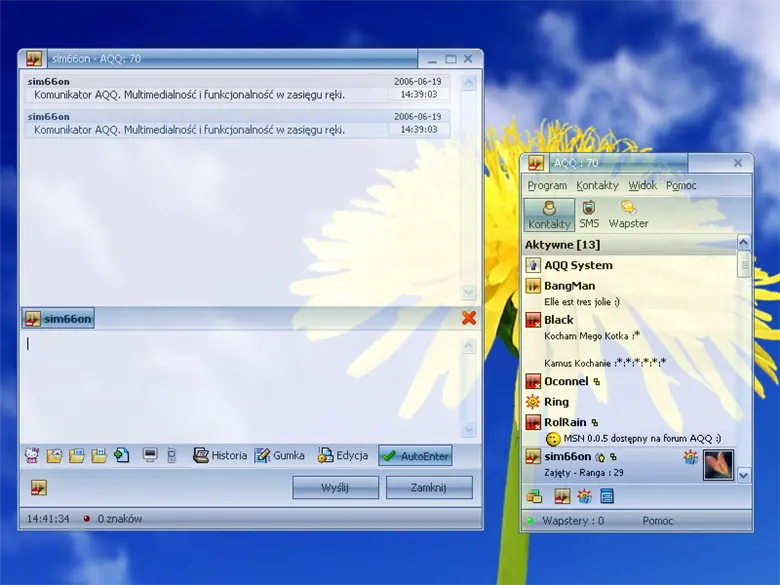Select the Ring contact
780x585 pixels.
click(x=630, y=401)
